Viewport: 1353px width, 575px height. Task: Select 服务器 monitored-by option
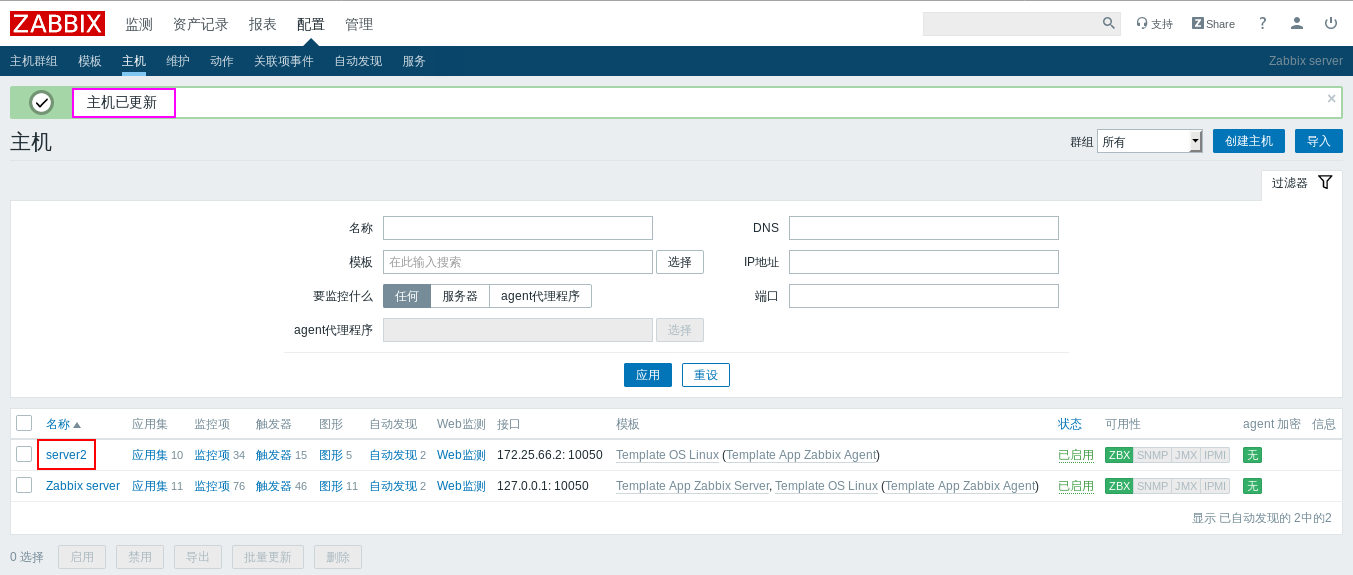coord(460,296)
